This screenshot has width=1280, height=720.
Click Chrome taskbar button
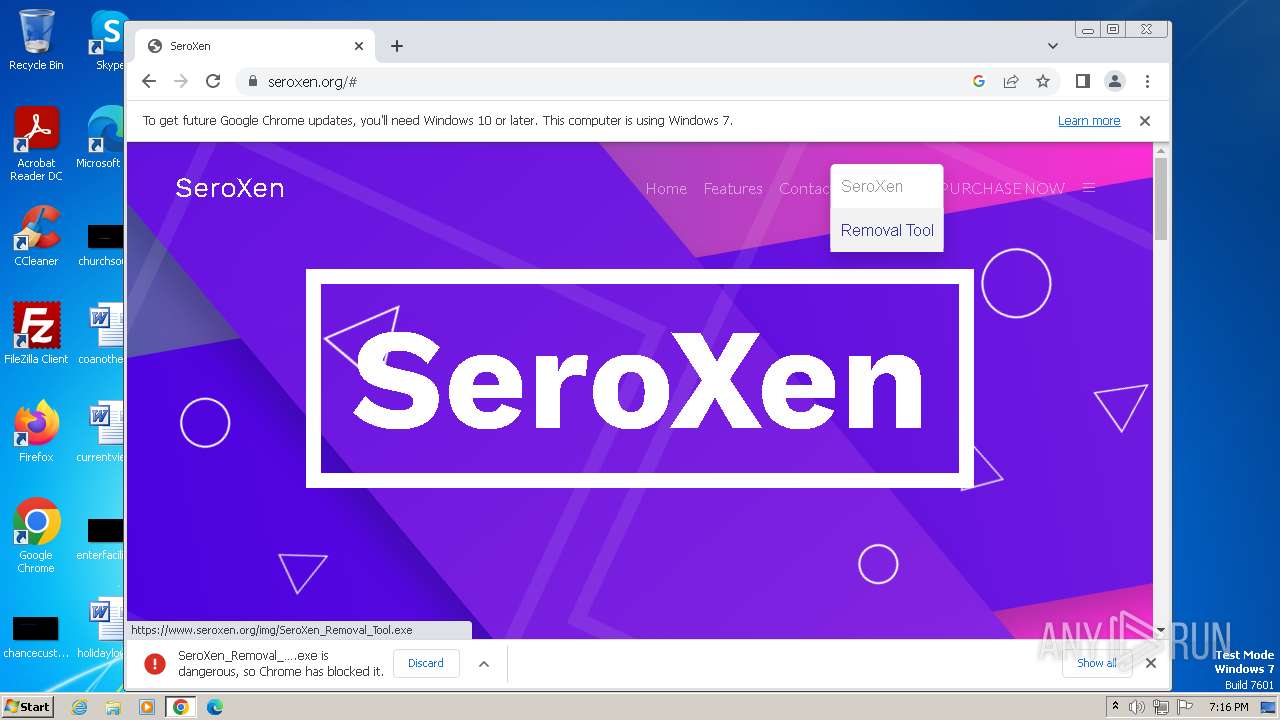[x=181, y=707]
